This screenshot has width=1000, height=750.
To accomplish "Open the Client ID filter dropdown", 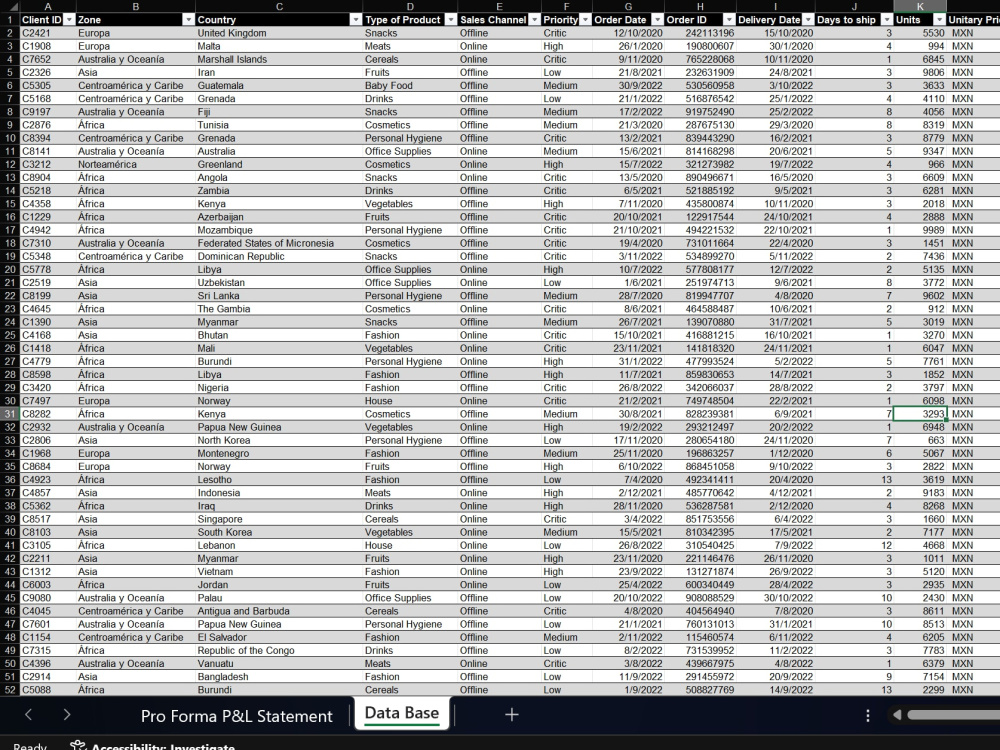I will pos(69,20).
